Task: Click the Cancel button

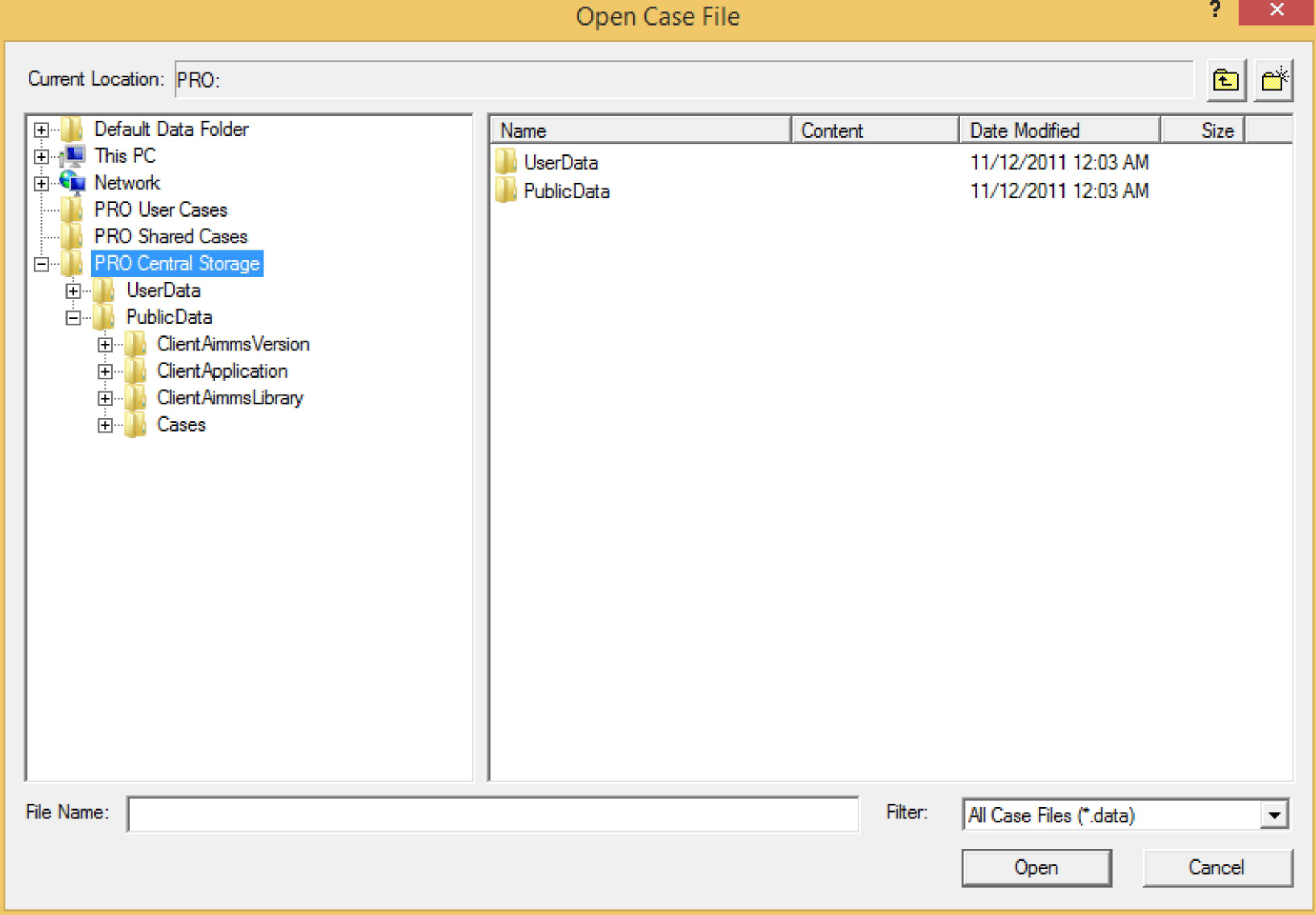Action: [x=1217, y=867]
